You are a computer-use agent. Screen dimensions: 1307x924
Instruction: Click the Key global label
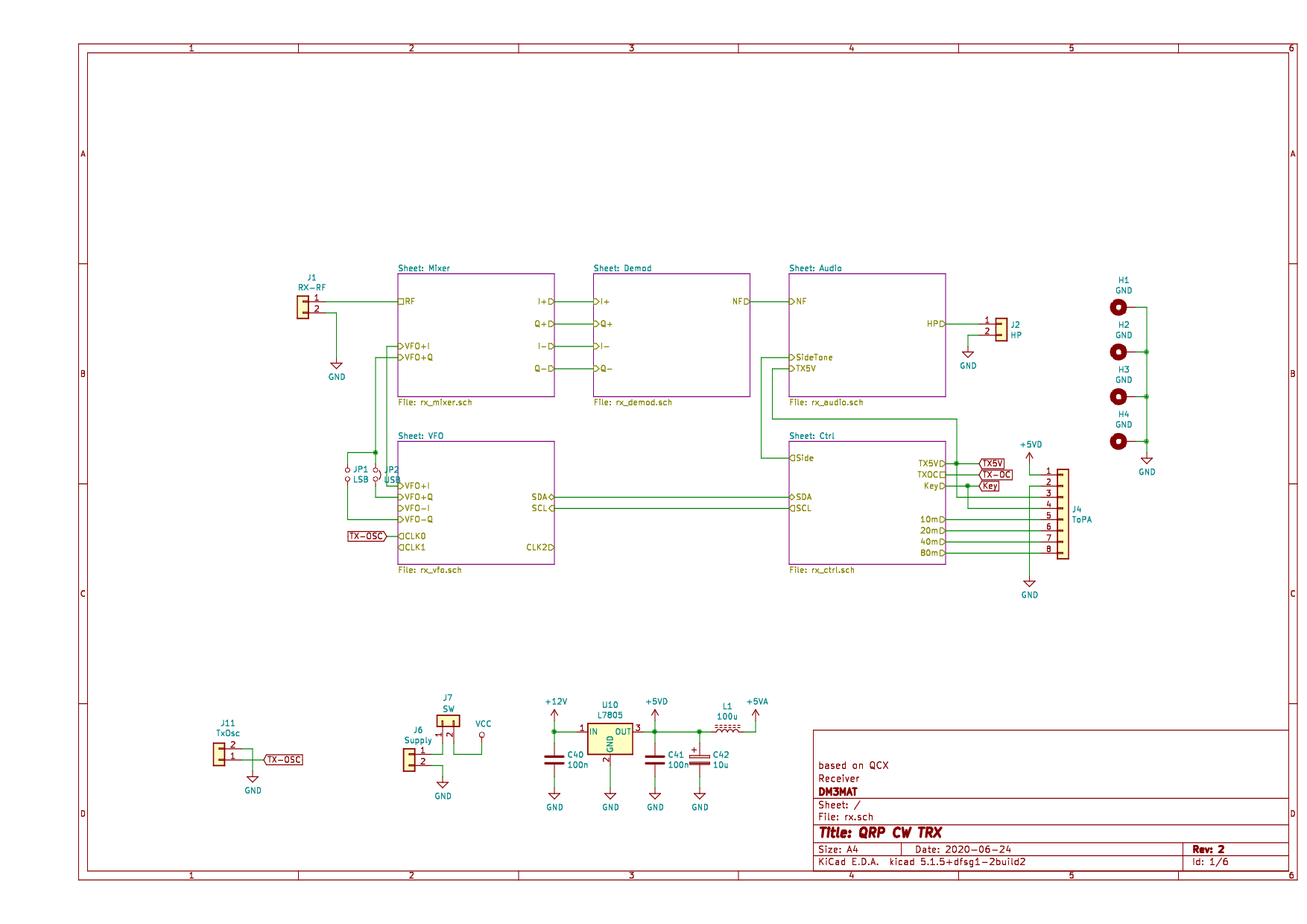click(989, 486)
